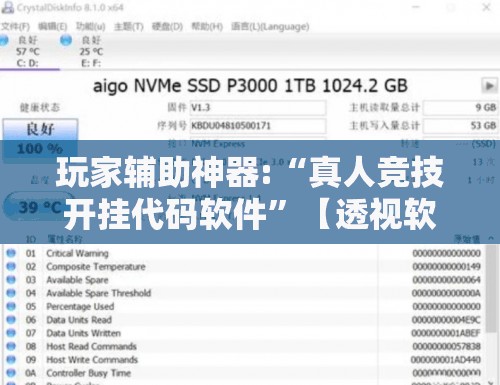The width and height of the screenshot is (500, 385).
Task: Click status icon of Available Spare Threshold row
Action: (x=11, y=293)
